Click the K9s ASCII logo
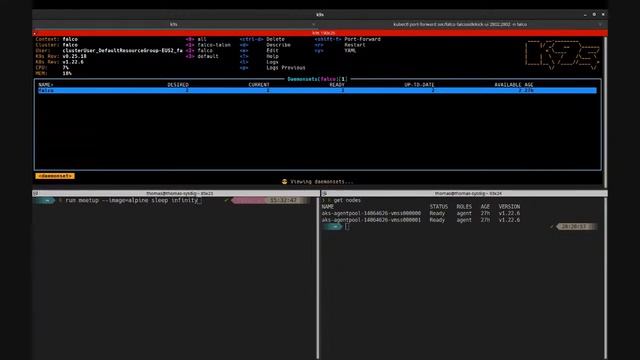This screenshot has width=640, height=360. [562, 54]
